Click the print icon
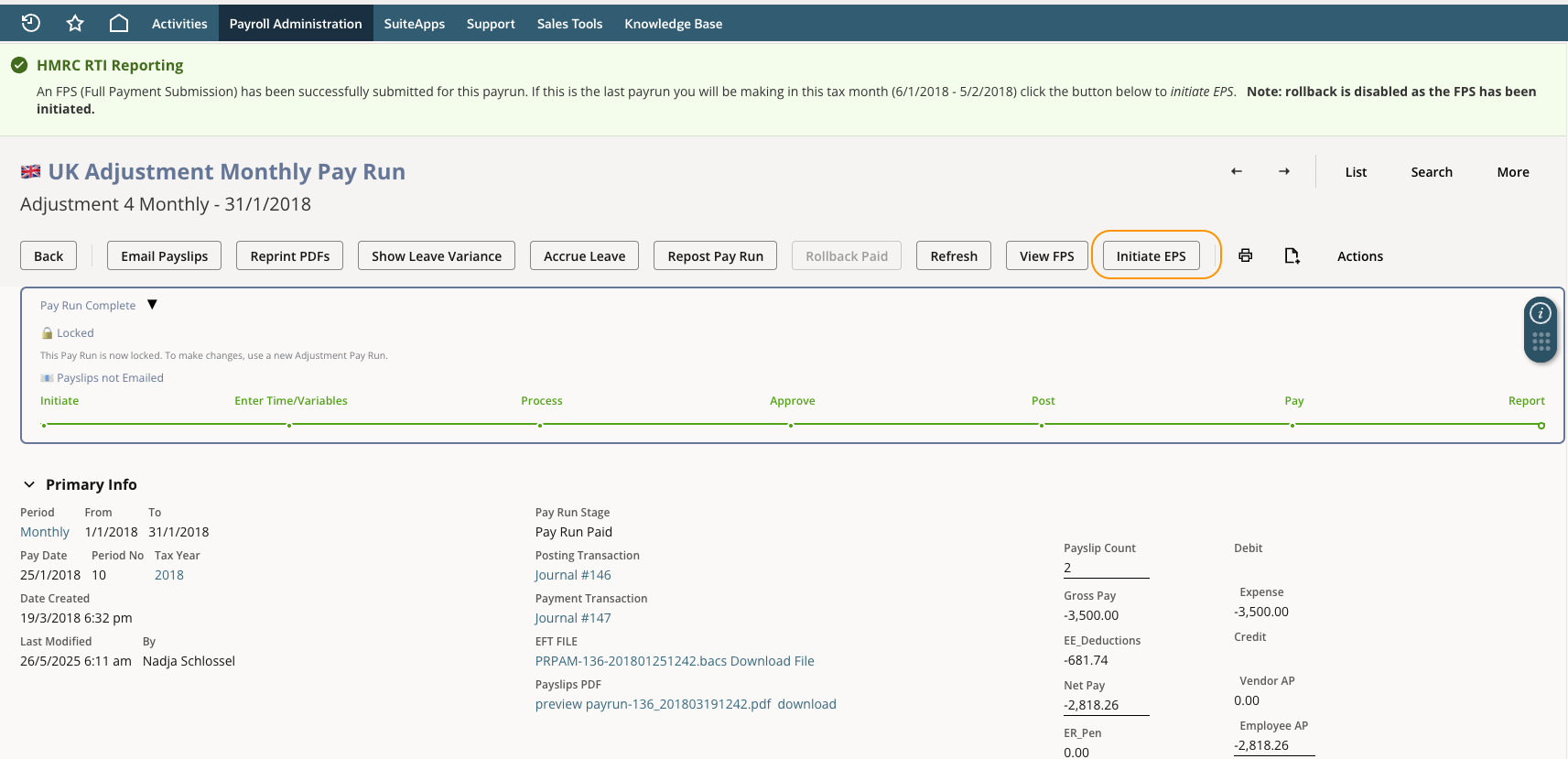The height and width of the screenshot is (759, 1568). (1246, 255)
